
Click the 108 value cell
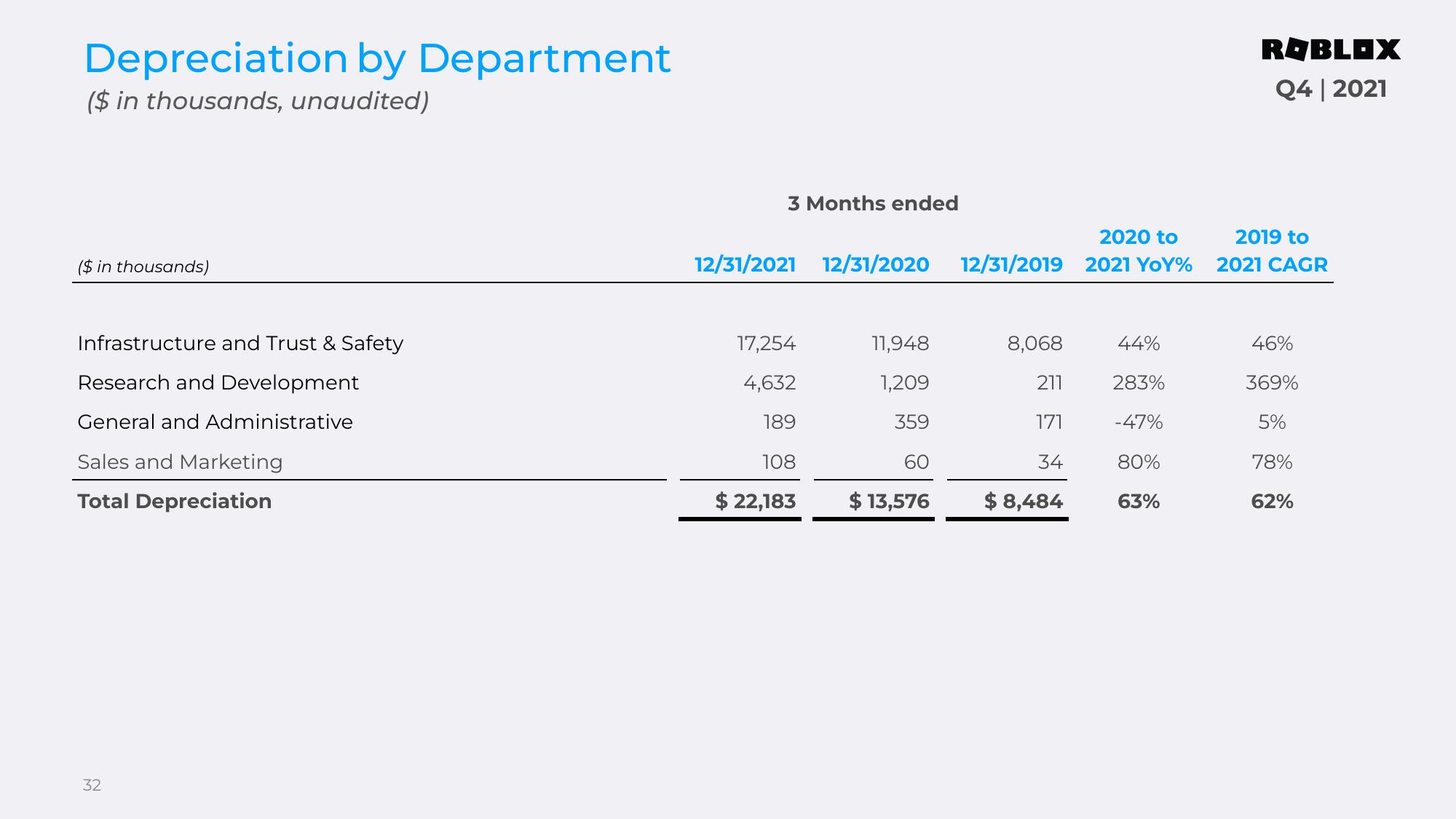pos(779,462)
